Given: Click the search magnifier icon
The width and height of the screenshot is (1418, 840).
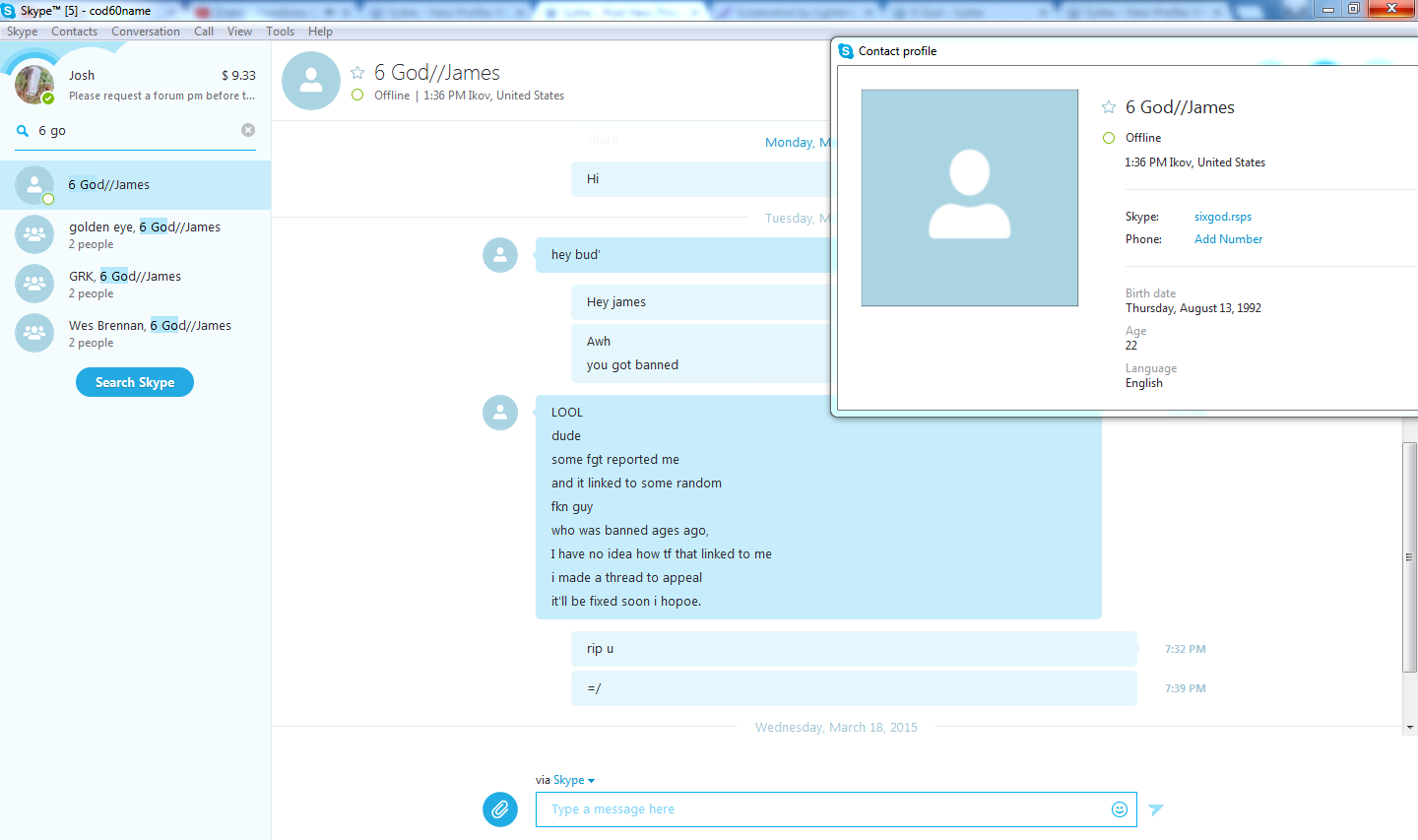Looking at the screenshot, I should [x=23, y=130].
